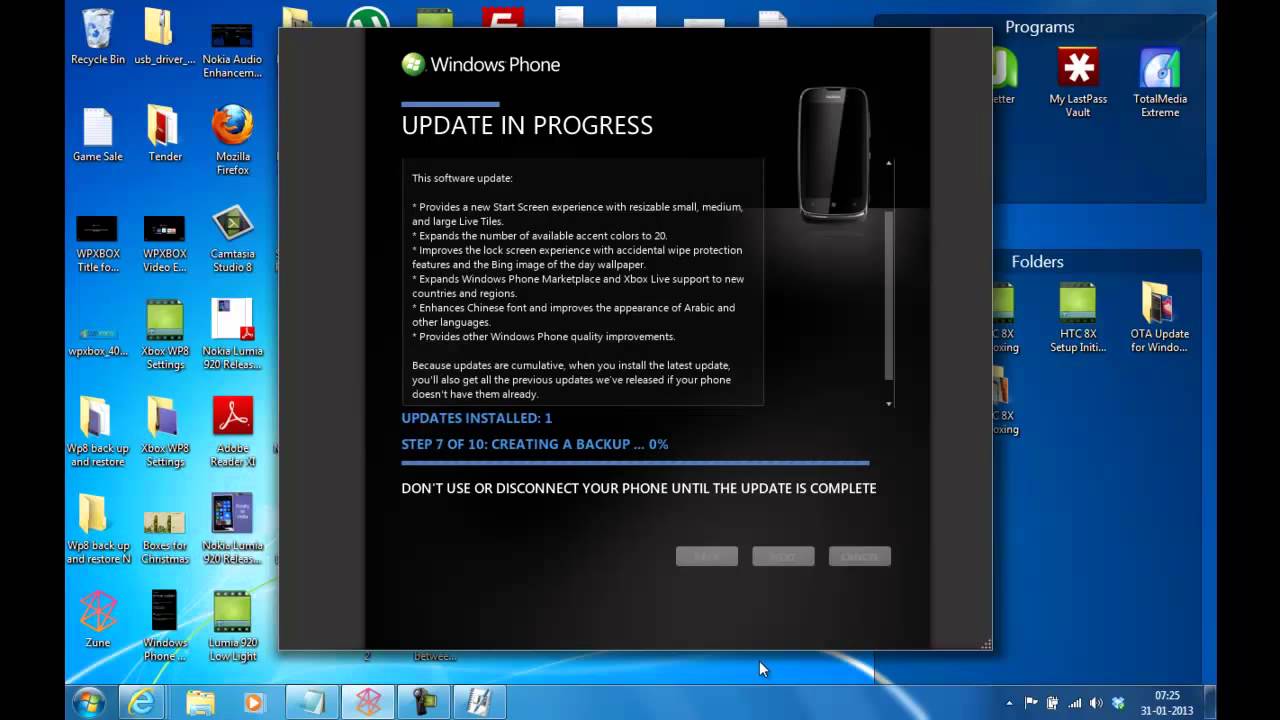Select the Game Sale document icon
Screen dimensions: 1280x720
click(98, 134)
